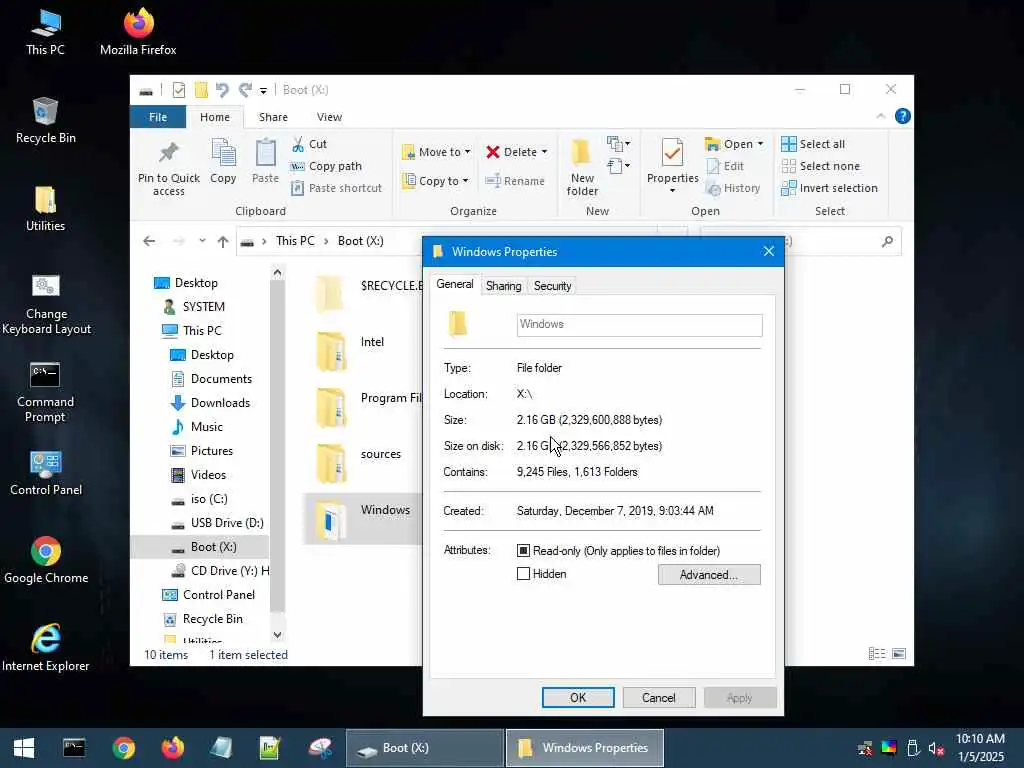Open Change Keyboard Layout shortcut

[x=46, y=304]
